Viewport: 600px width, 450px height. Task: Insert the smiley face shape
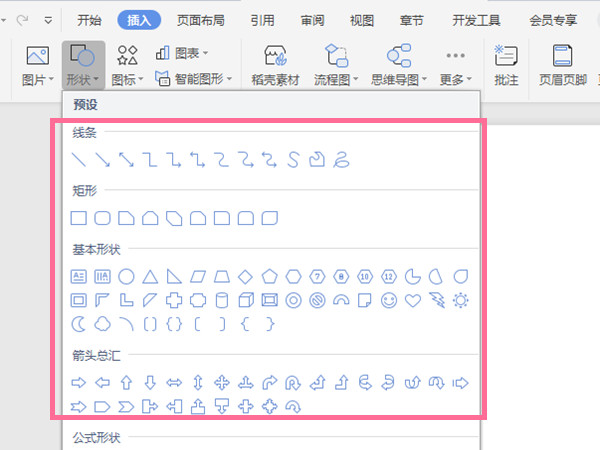[389, 300]
